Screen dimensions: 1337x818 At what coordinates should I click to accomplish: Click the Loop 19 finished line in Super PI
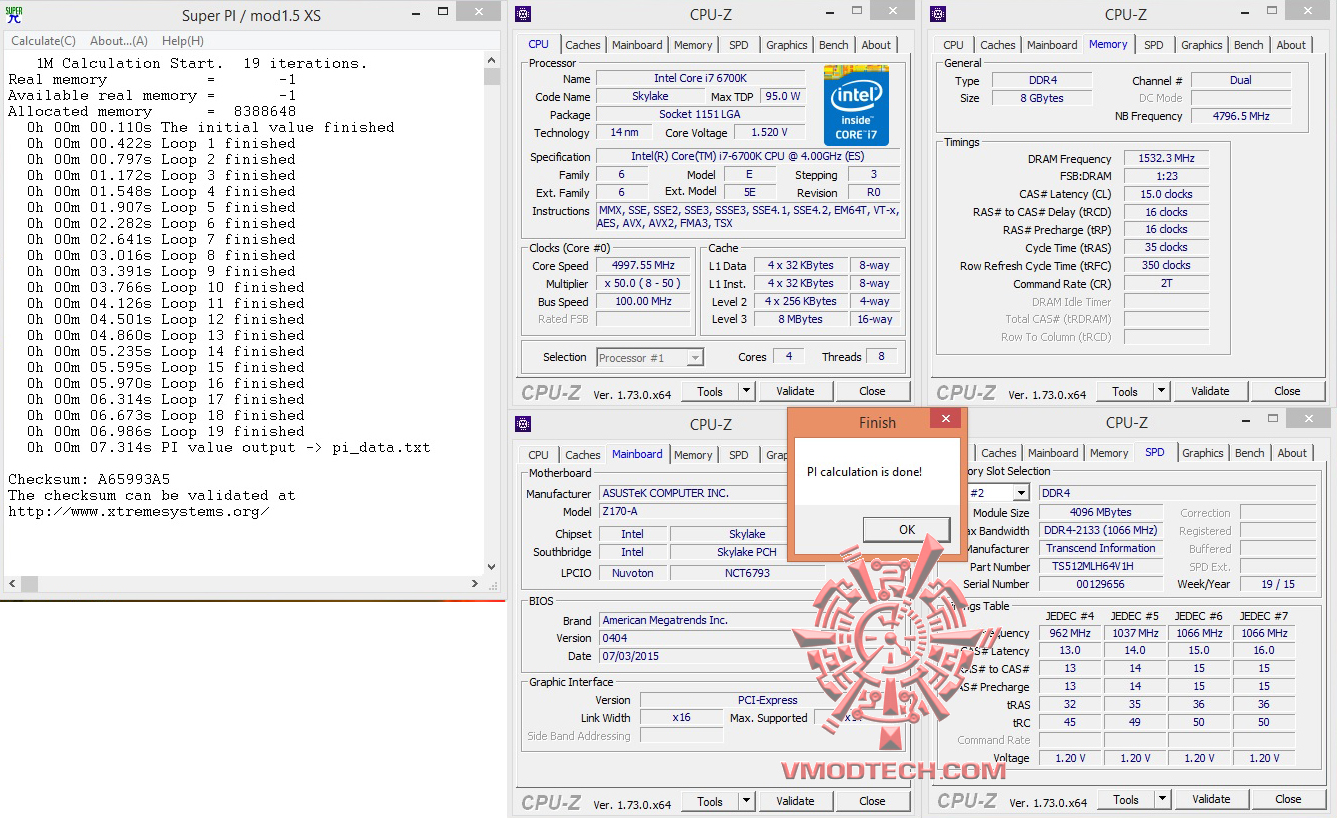click(x=166, y=431)
